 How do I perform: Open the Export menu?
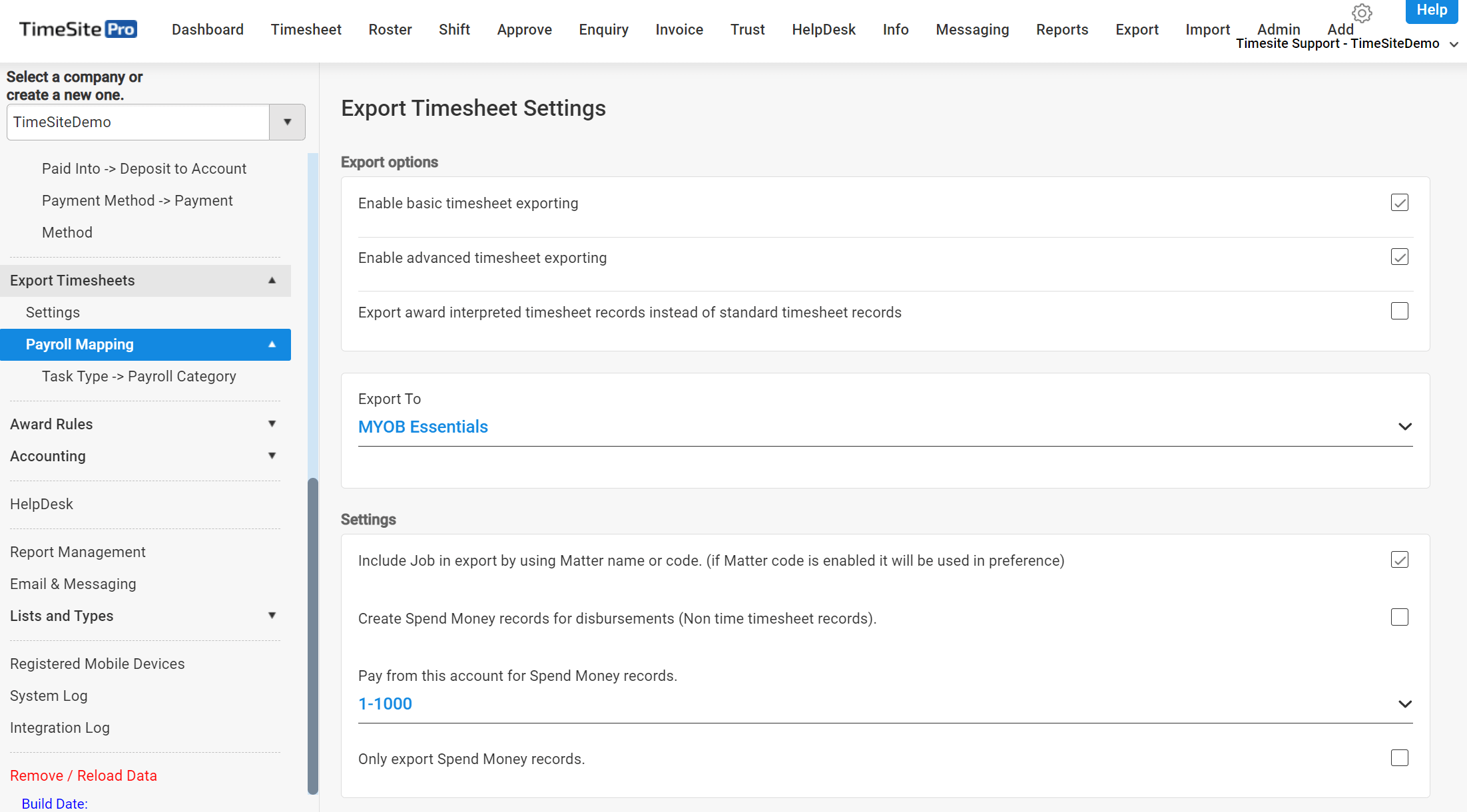pyautogui.click(x=1137, y=29)
